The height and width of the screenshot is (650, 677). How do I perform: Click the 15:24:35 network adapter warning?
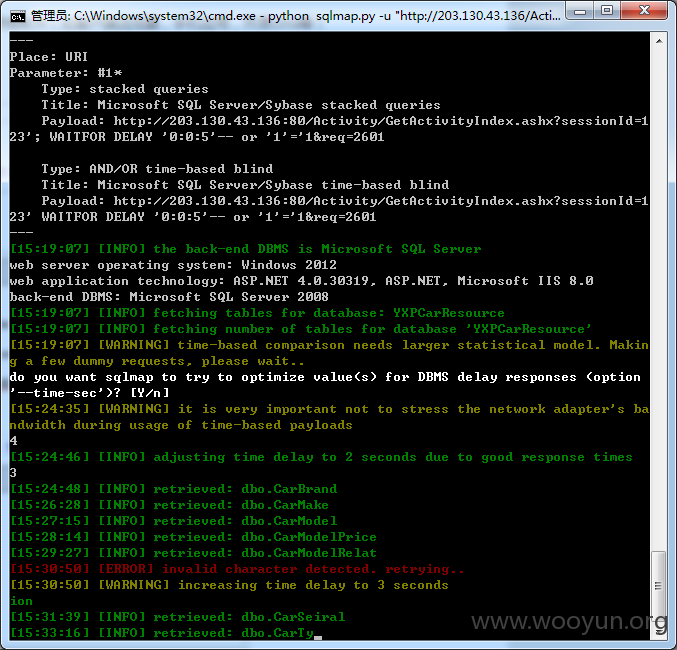329,416
